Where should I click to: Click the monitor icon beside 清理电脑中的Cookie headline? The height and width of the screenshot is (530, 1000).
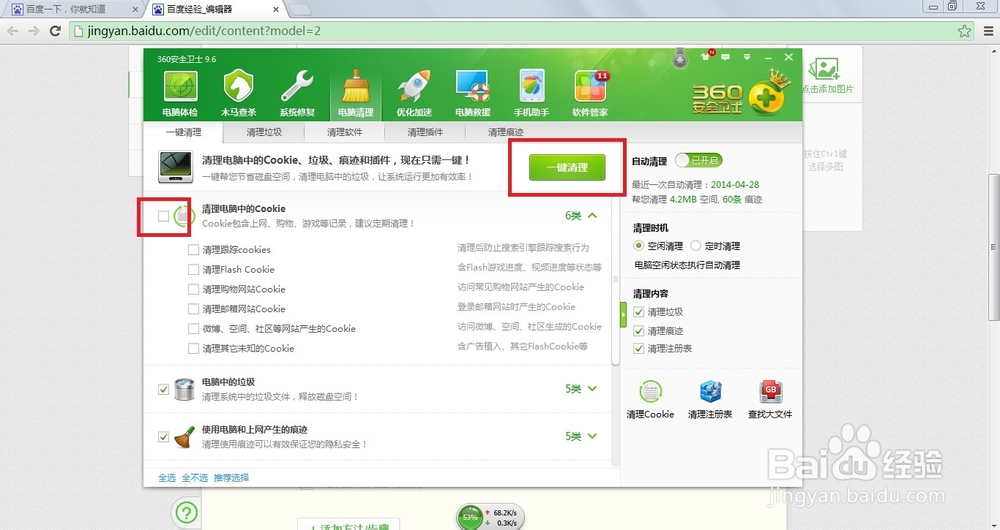176,167
